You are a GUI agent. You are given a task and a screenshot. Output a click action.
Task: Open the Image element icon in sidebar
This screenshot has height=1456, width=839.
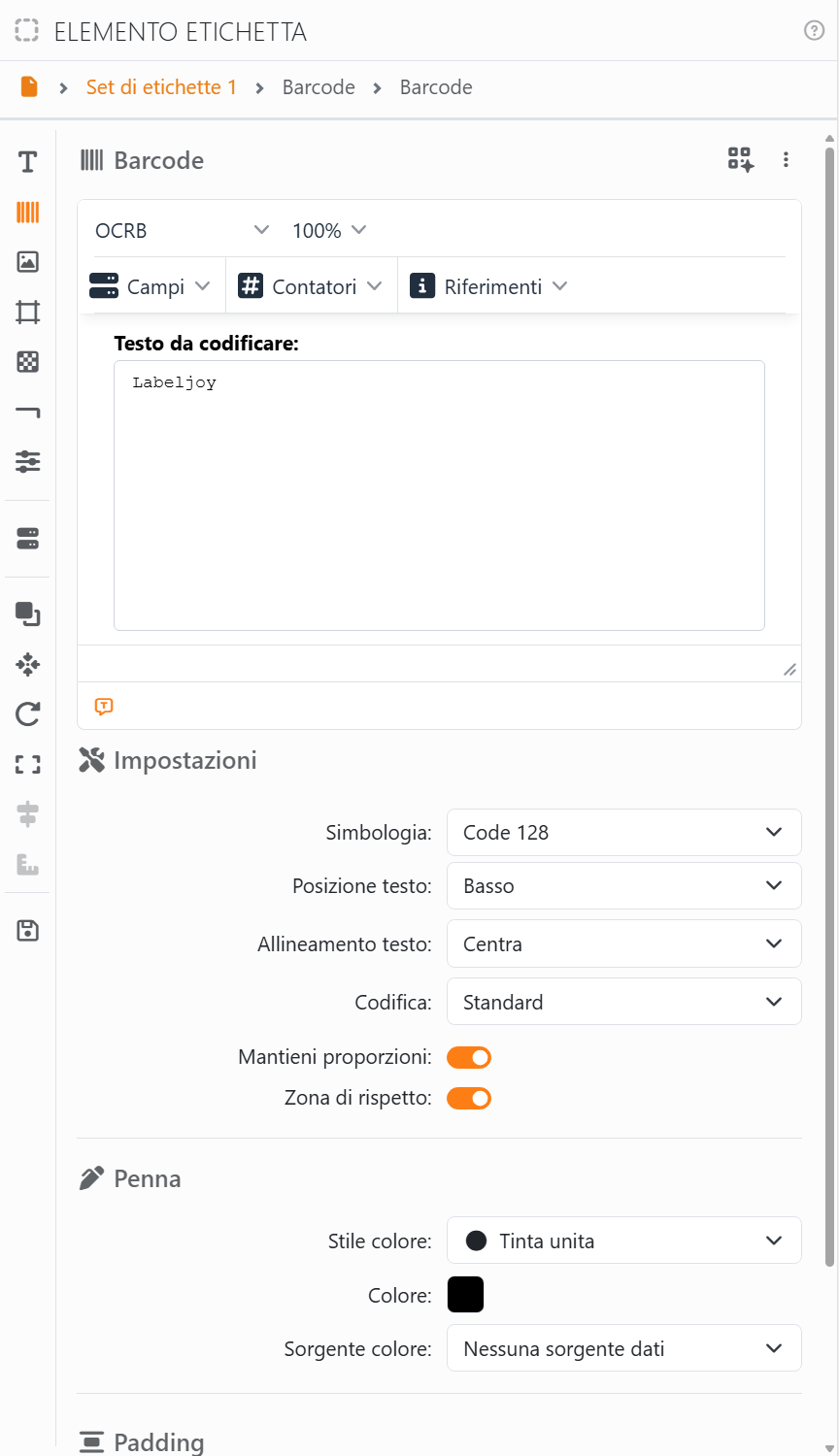[x=27, y=262]
